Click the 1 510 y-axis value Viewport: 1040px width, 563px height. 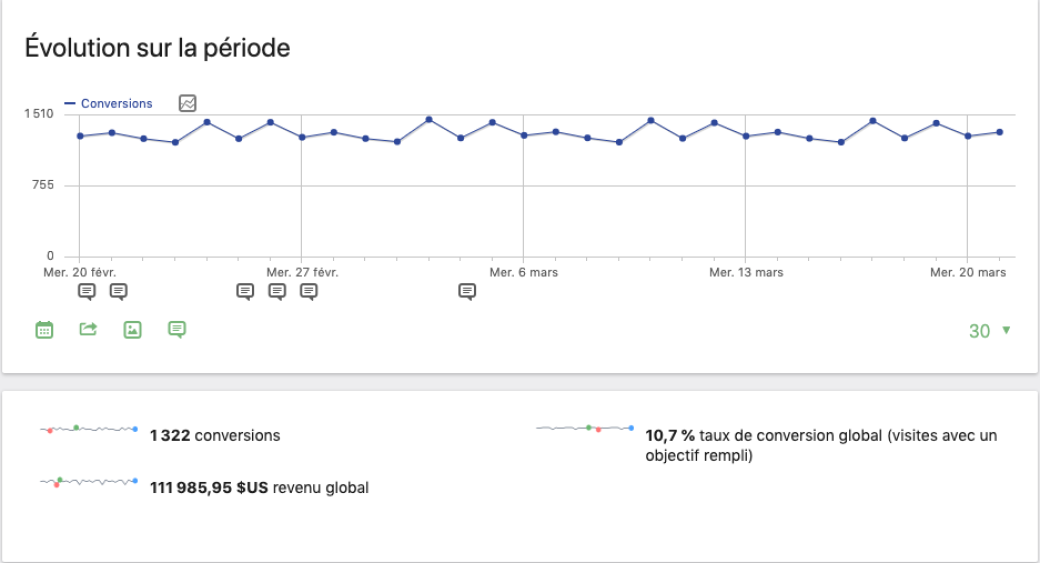(39, 114)
